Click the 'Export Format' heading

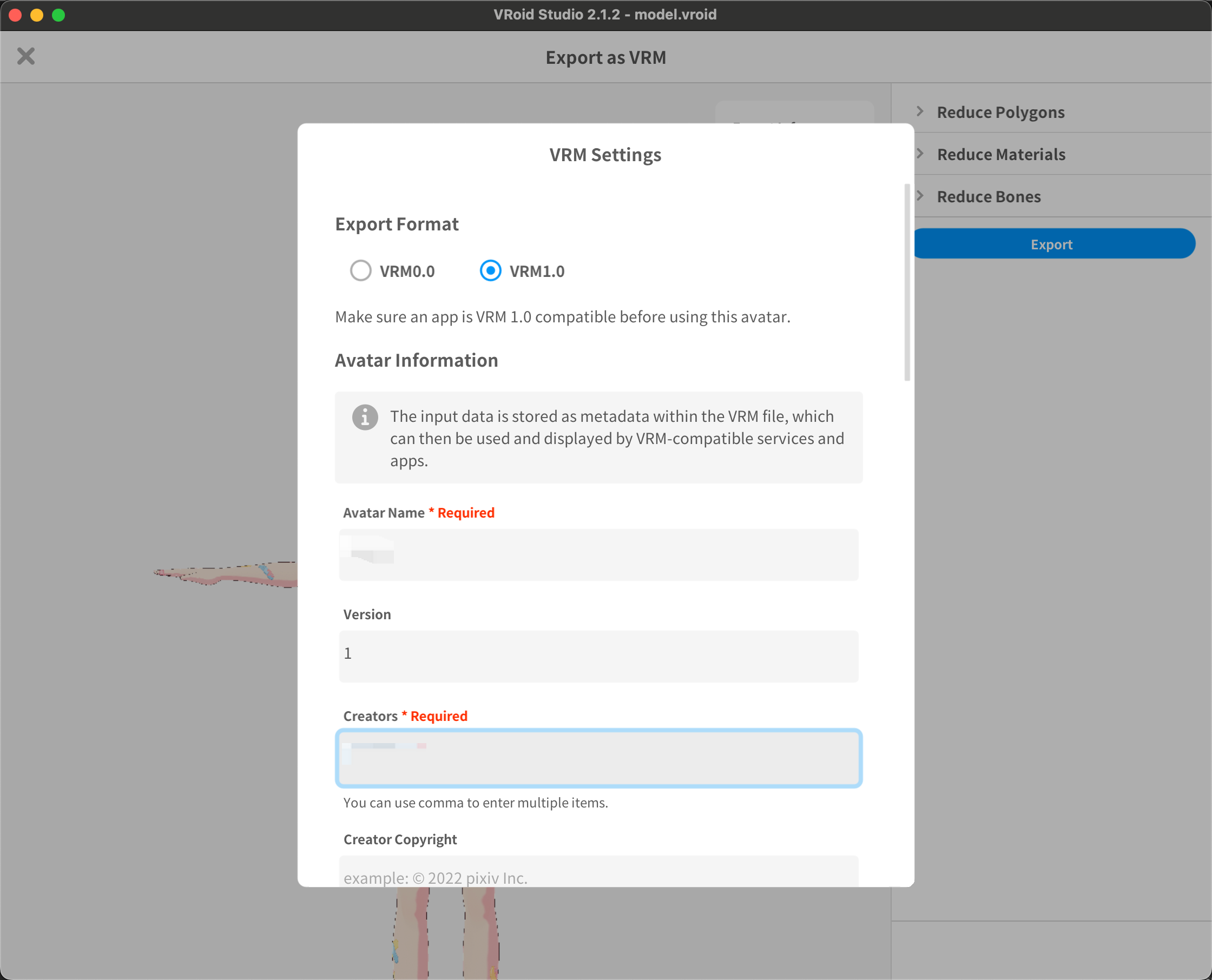pyautogui.click(x=397, y=224)
